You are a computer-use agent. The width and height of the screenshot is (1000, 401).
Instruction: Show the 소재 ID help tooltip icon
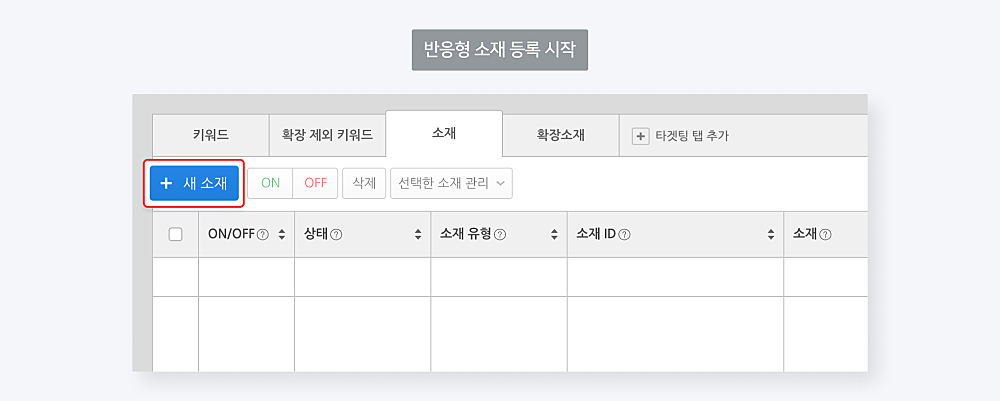pos(625,235)
